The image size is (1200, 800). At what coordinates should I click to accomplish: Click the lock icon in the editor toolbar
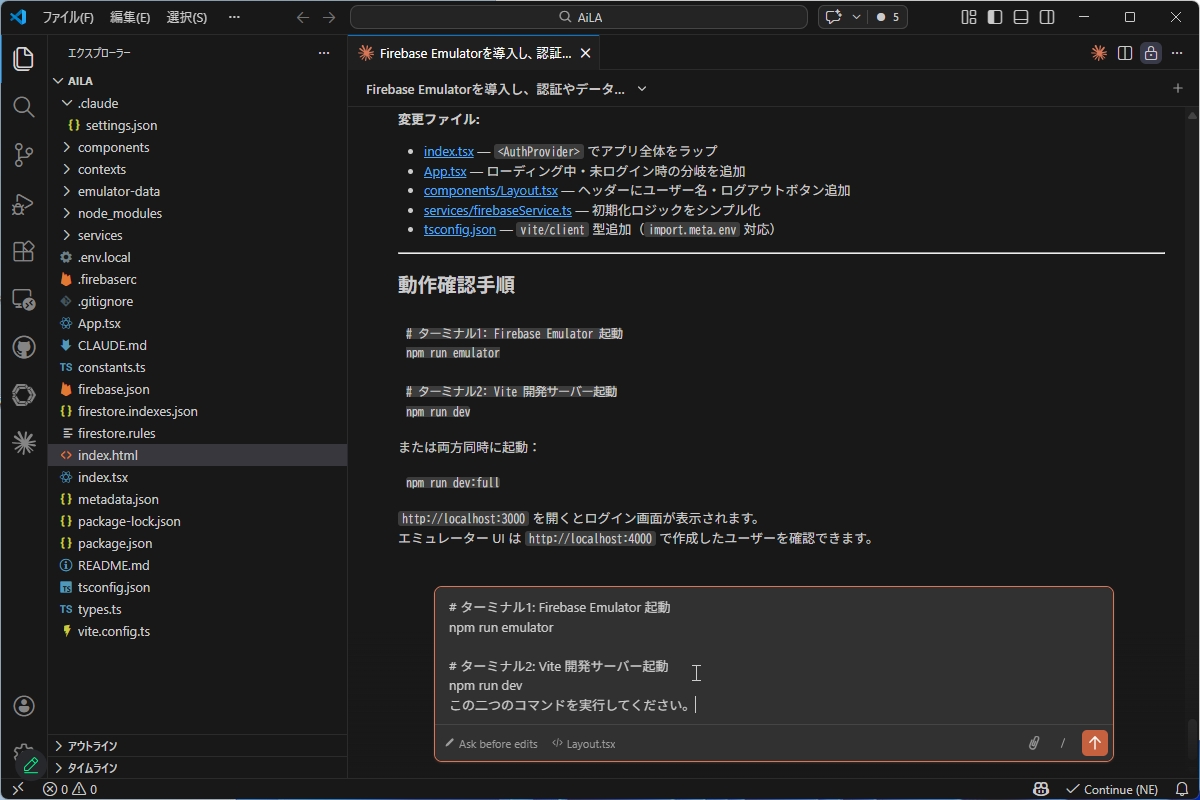(1150, 53)
